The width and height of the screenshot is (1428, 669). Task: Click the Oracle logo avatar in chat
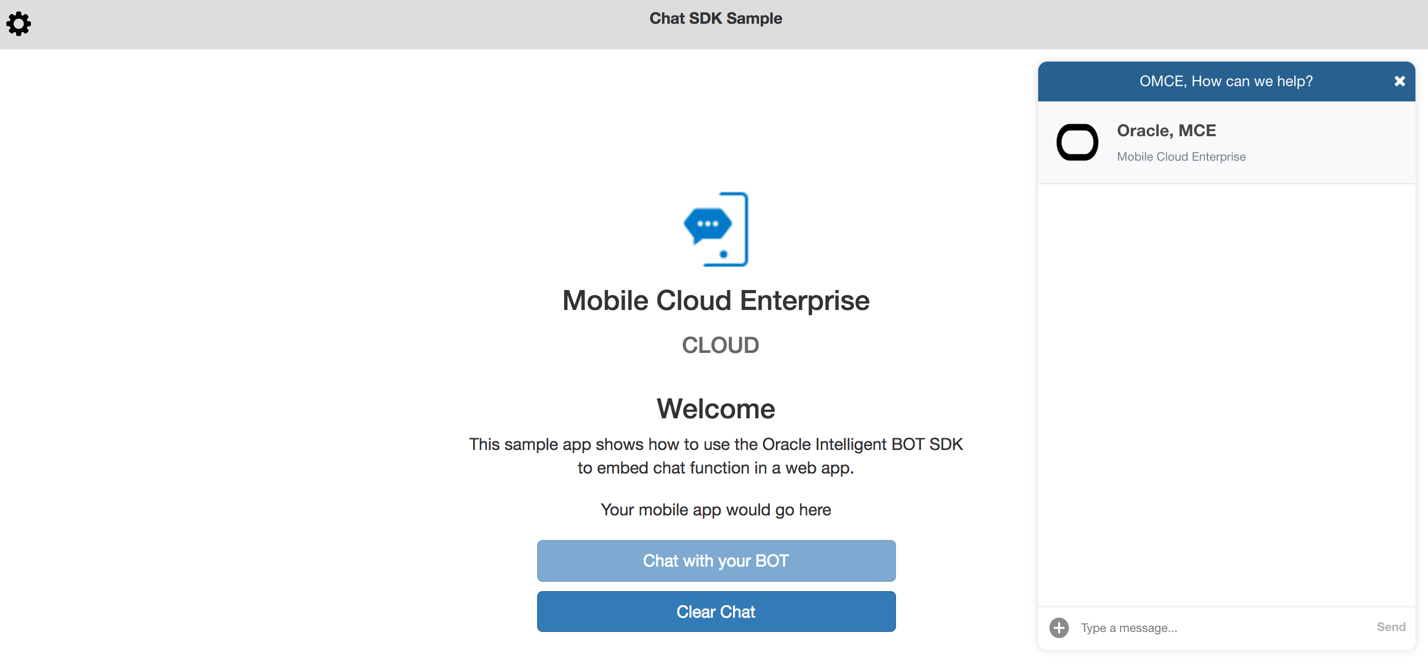pos(1077,143)
